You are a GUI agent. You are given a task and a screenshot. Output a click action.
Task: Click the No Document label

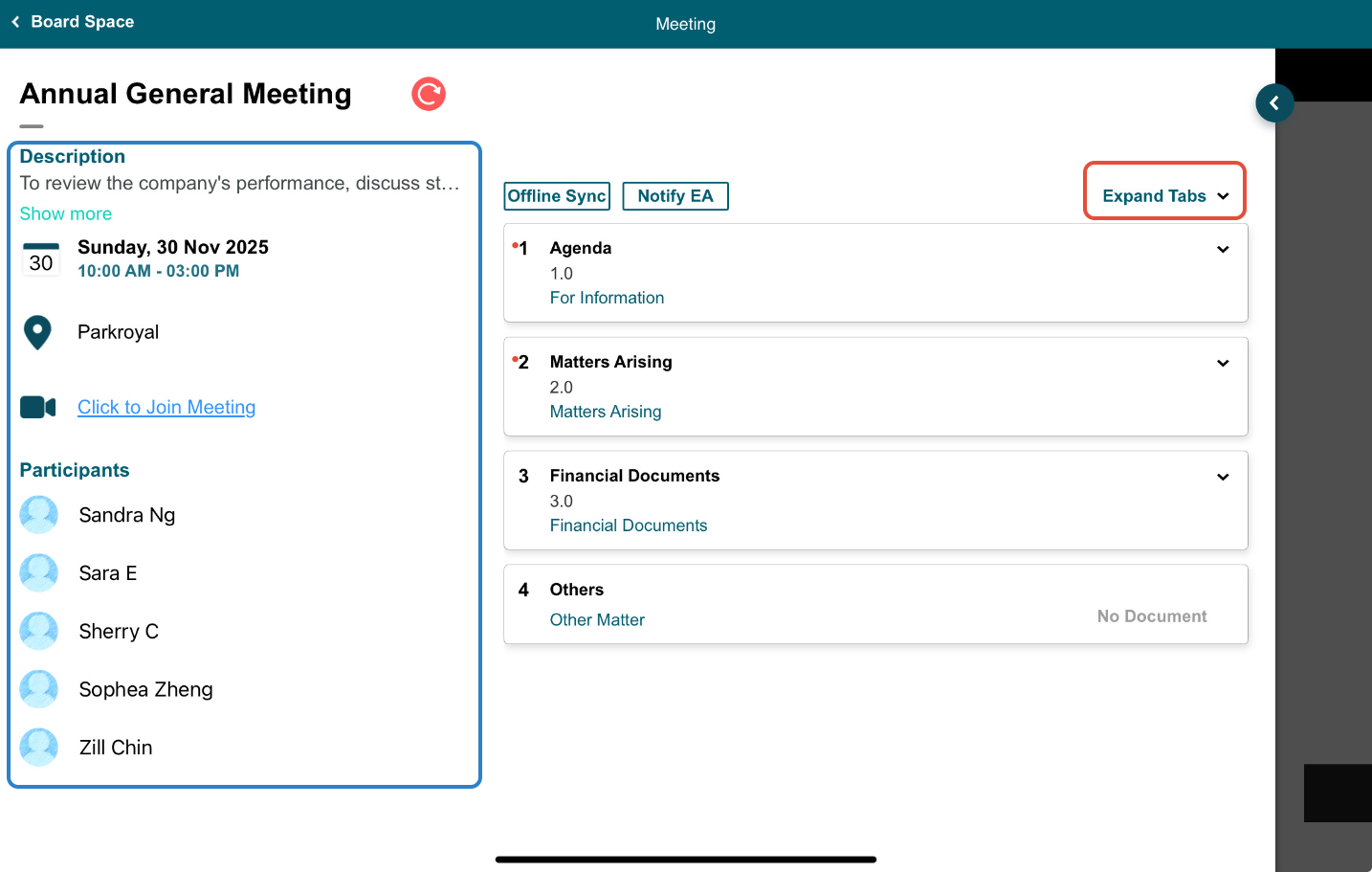pos(1152,616)
